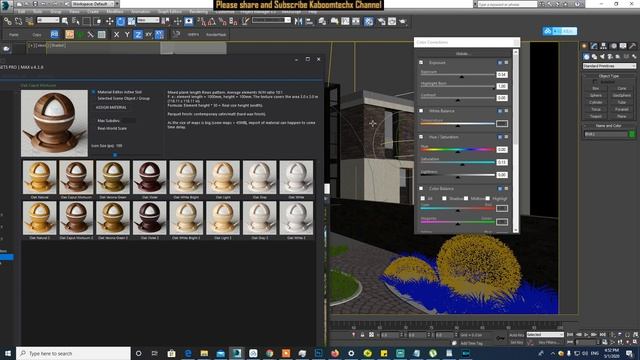Click the Teapot primitive button

pos(596,116)
